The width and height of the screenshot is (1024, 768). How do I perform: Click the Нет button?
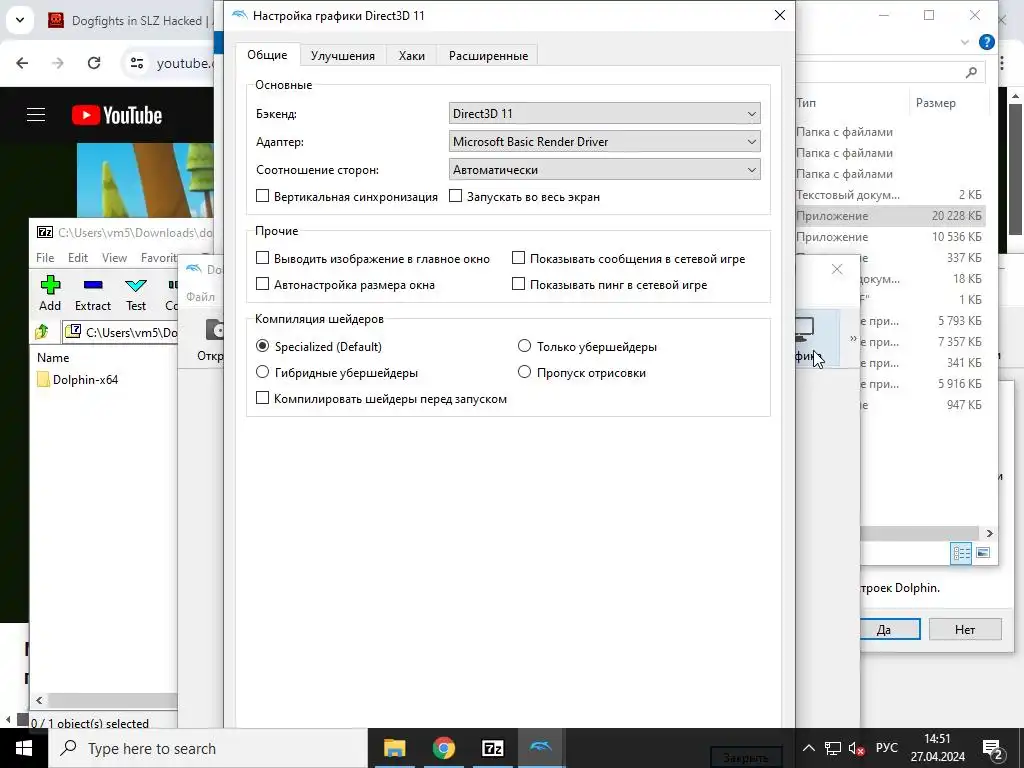coord(965,630)
